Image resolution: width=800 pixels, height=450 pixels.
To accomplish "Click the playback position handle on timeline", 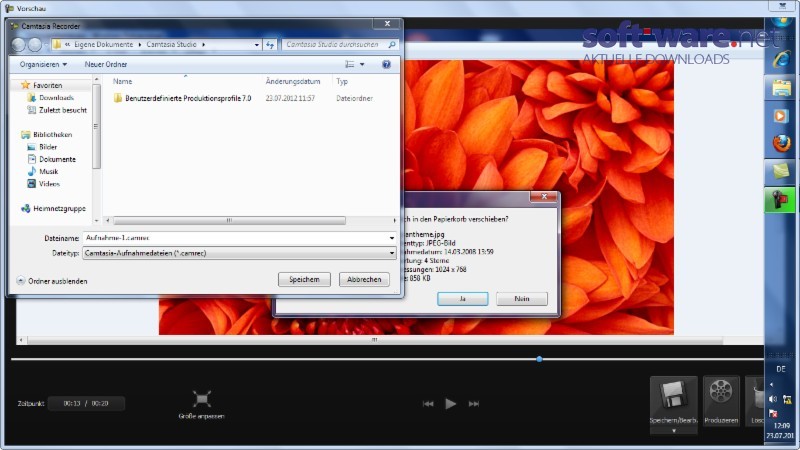I will coord(539,359).
